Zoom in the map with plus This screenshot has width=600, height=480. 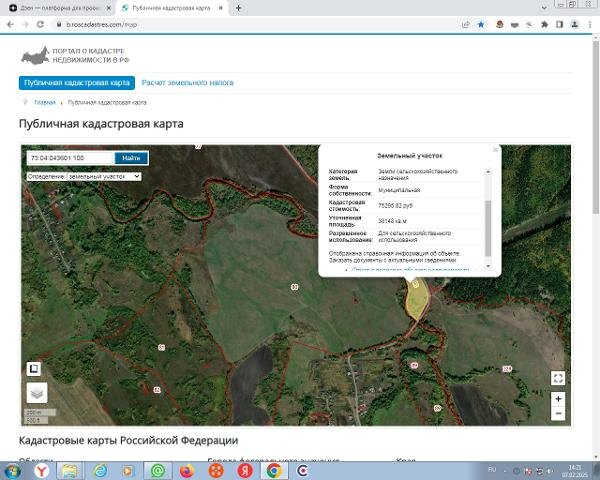(558, 399)
